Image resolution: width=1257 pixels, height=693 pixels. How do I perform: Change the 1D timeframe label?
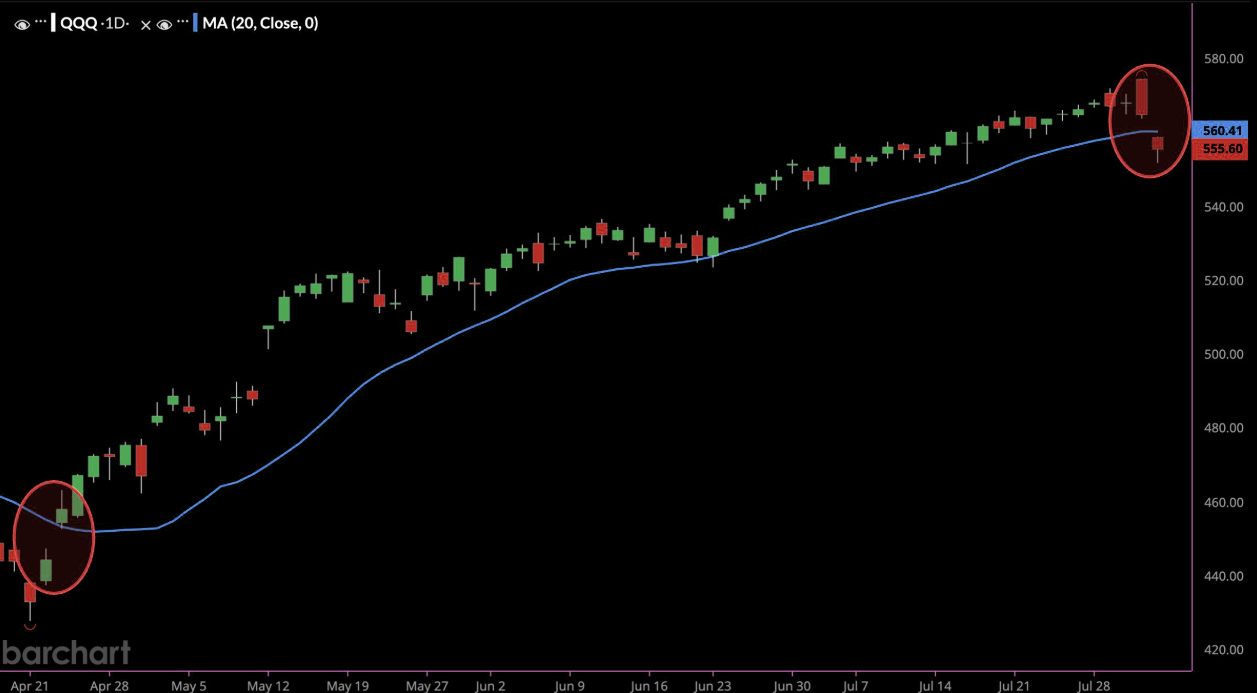click(x=116, y=23)
